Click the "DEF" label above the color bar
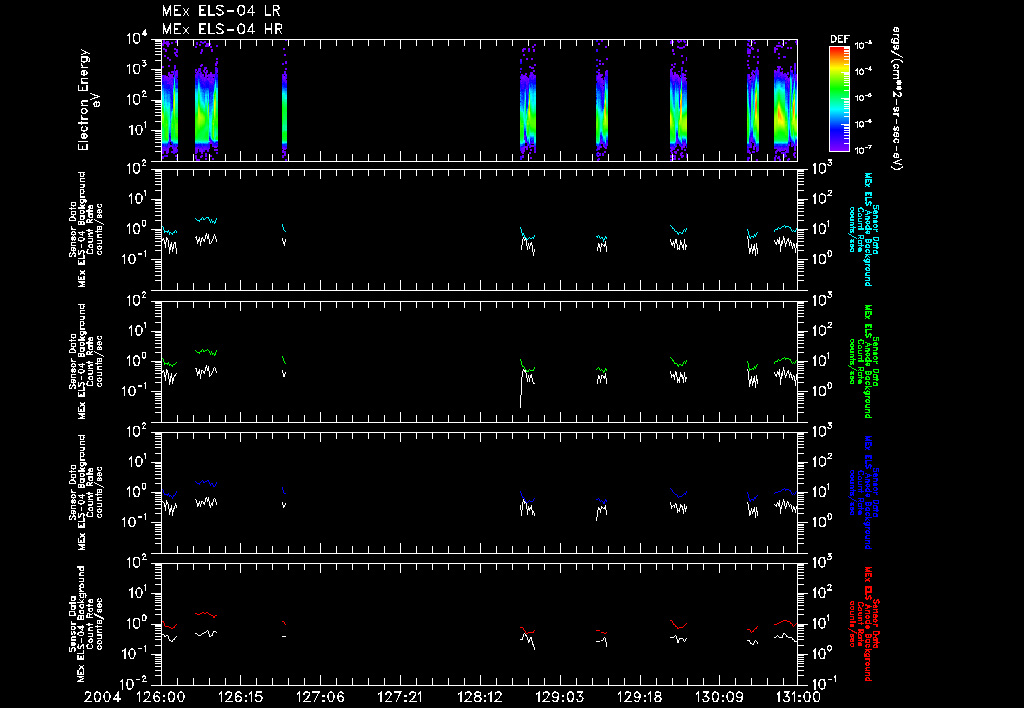 pos(840,39)
